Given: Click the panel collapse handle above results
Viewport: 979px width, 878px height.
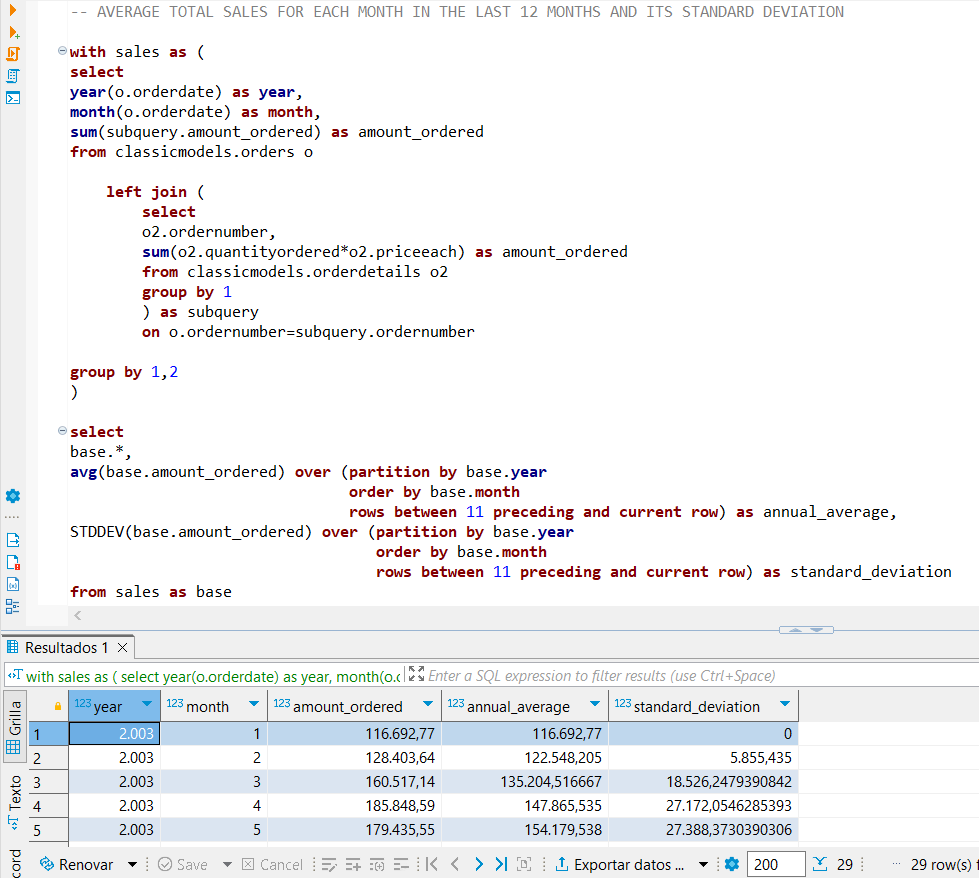Looking at the screenshot, I should [806, 630].
